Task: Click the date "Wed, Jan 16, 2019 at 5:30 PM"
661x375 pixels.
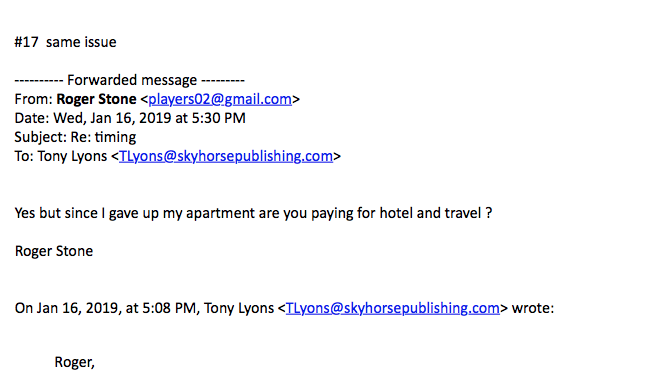Action: click(x=149, y=118)
